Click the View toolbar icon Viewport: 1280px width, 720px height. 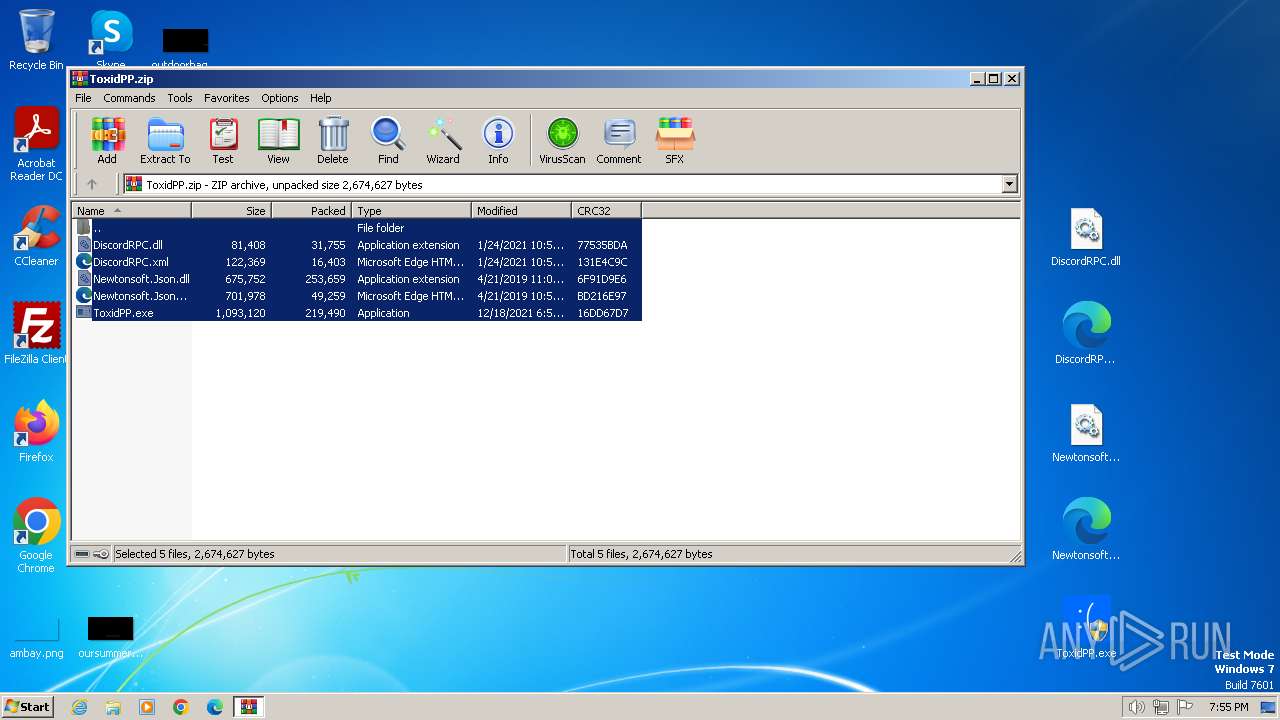pos(278,140)
